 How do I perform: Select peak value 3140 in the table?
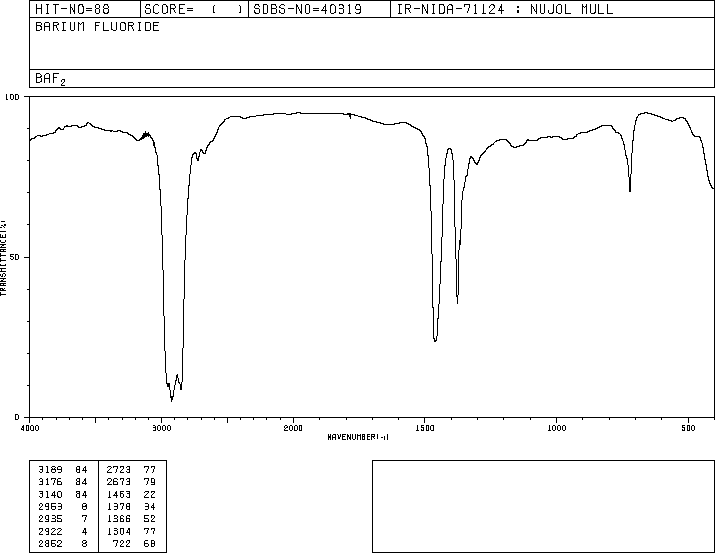(x=50, y=495)
